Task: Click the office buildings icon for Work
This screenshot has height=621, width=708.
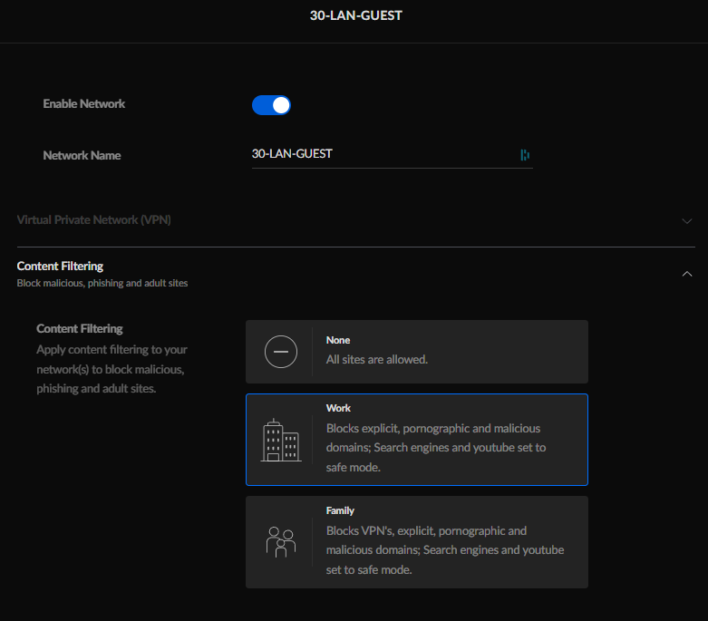Action: [x=280, y=440]
